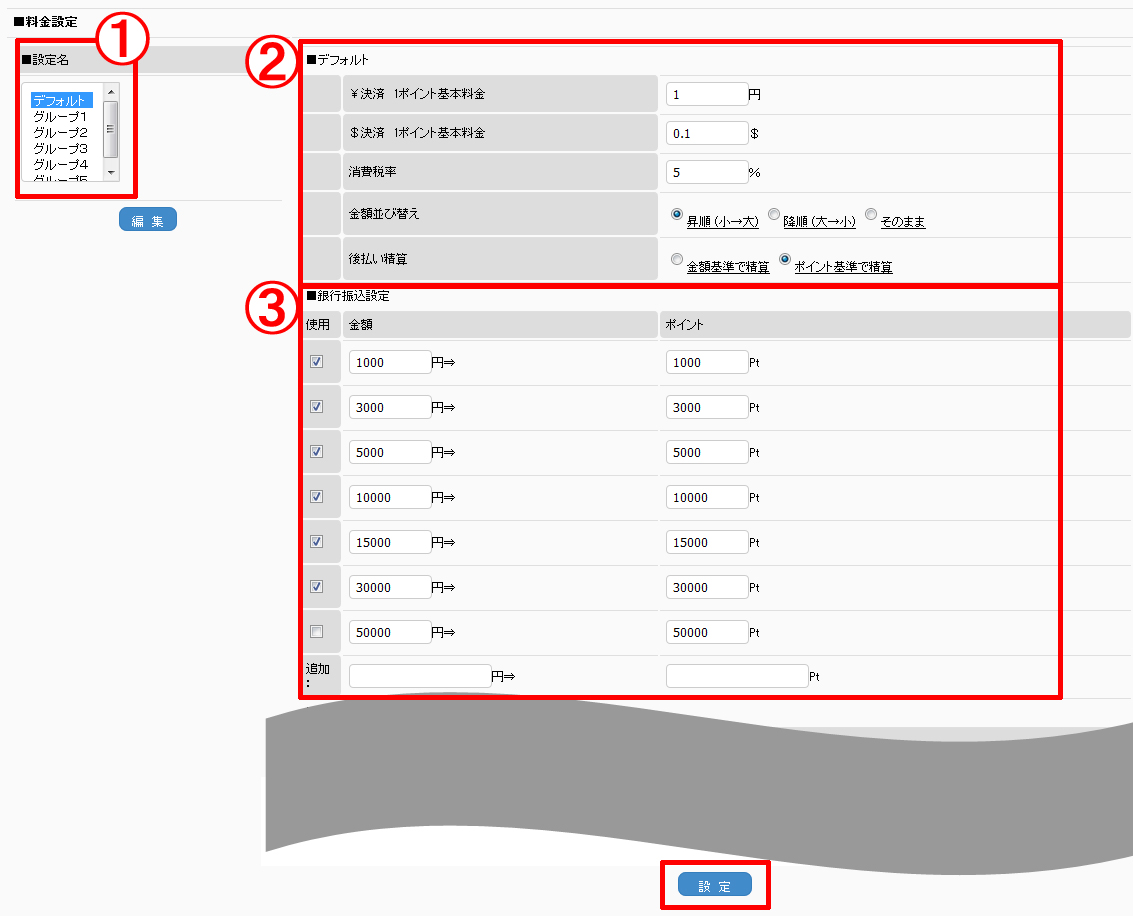Click the 追加 points (Pt) input field
Viewport: 1133px width, 916px height.
[x=736, y=676]
